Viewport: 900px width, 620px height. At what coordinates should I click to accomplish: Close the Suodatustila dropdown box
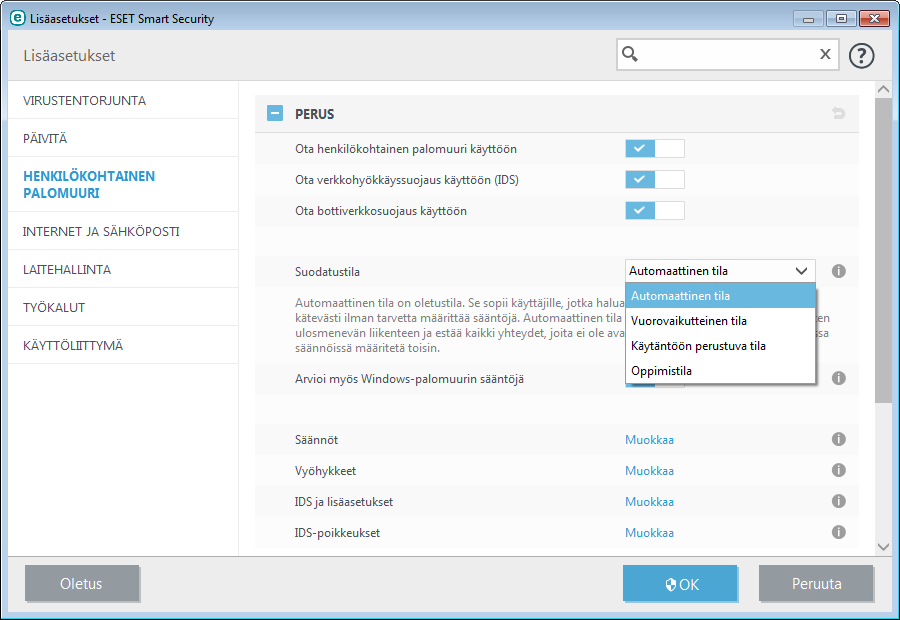click(720, 271)
